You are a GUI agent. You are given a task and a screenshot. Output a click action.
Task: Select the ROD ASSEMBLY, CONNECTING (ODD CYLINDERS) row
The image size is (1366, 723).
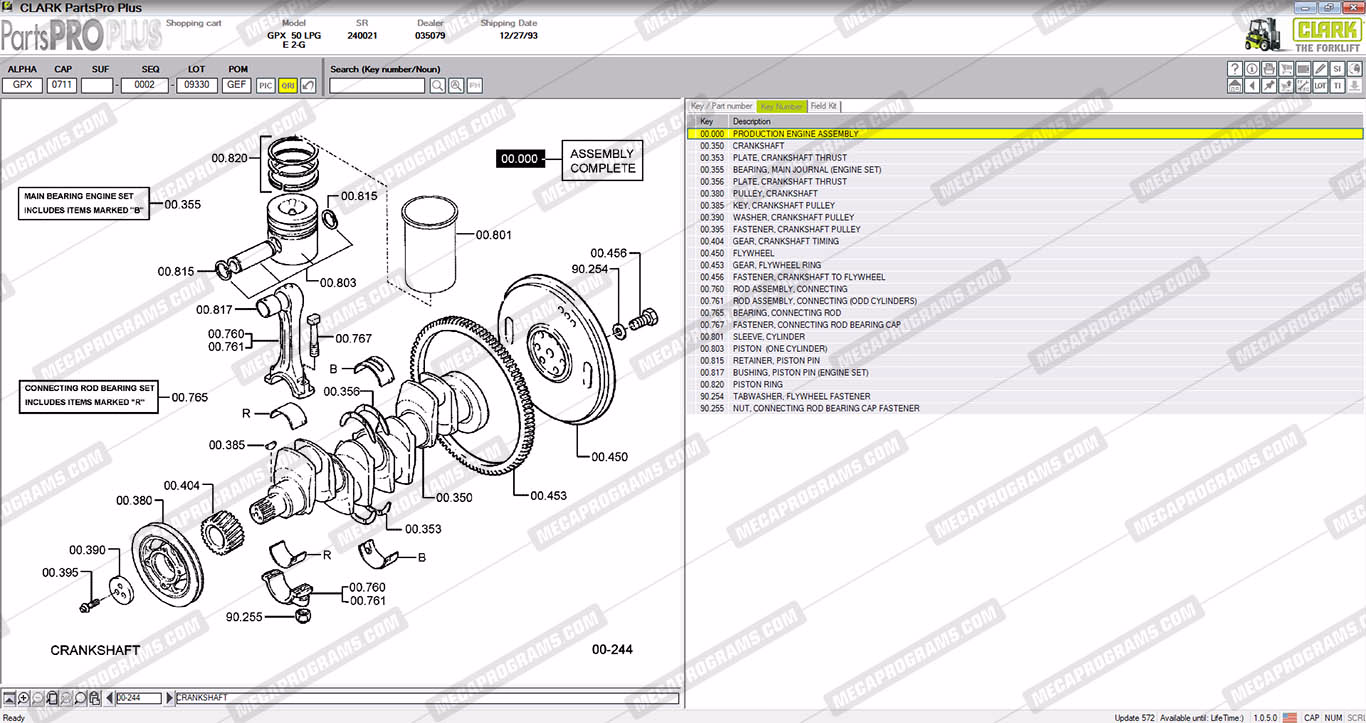[1025, 301]
